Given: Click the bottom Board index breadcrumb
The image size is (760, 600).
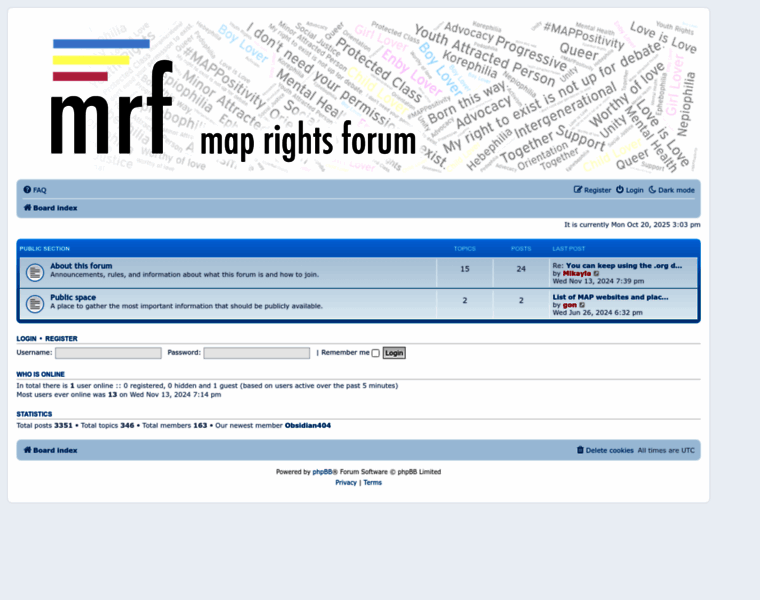Looking at the screenshot, I should point(55,450).
